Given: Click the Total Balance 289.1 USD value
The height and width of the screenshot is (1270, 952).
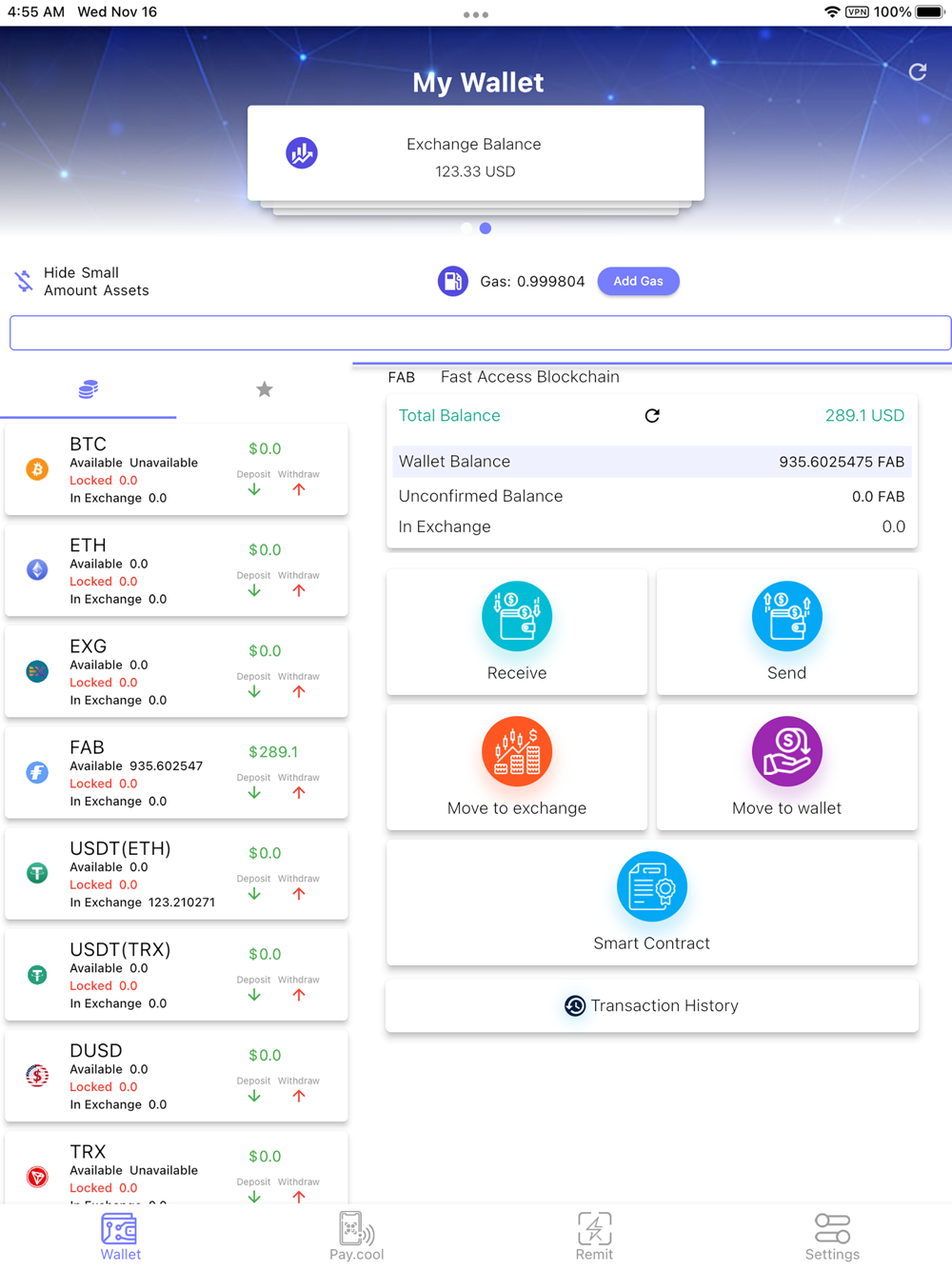Looking at the screenshot, I should pyautogui.click(x=864, y=416).
